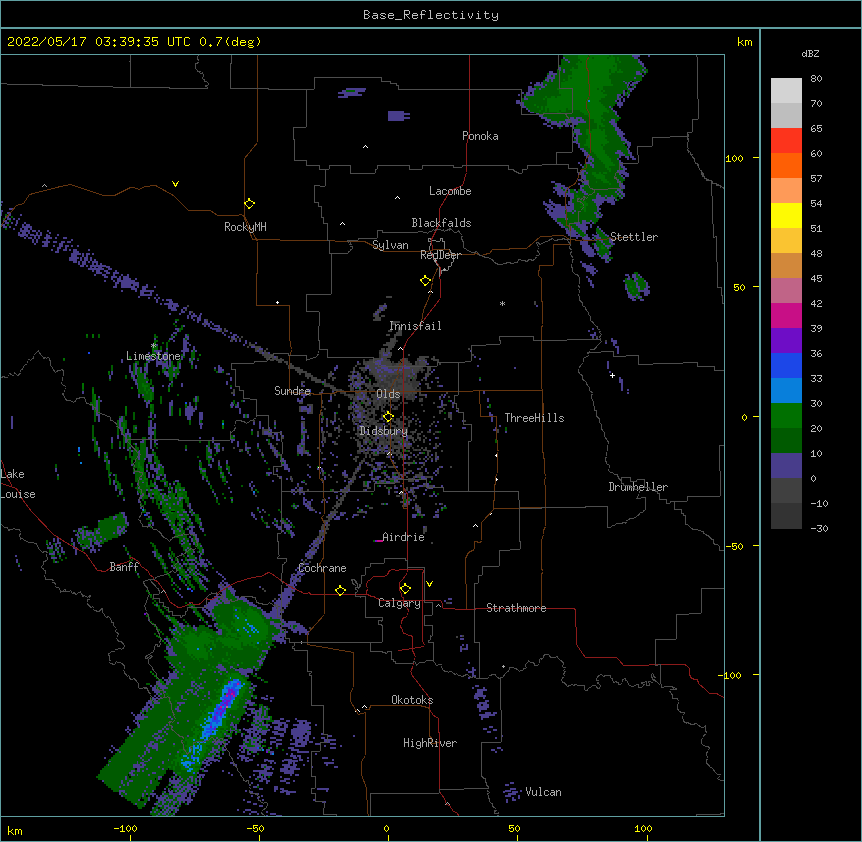Screen dimensions: 862x842
Task: Click the white cross marker west of Drumheller
Action: coord(612,375)
